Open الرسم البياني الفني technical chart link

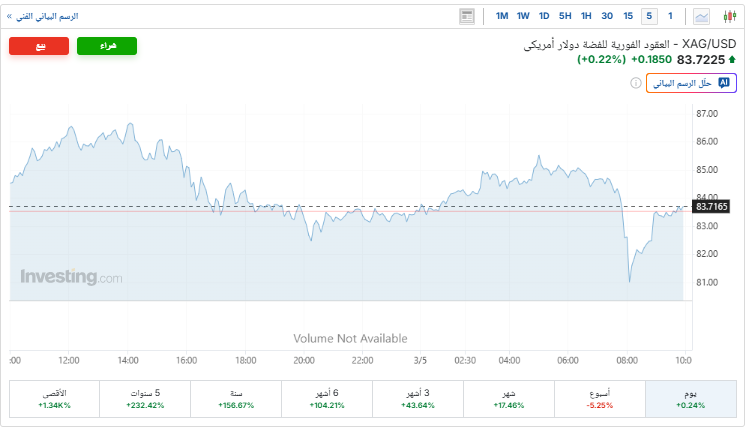[x=43, y=16]
